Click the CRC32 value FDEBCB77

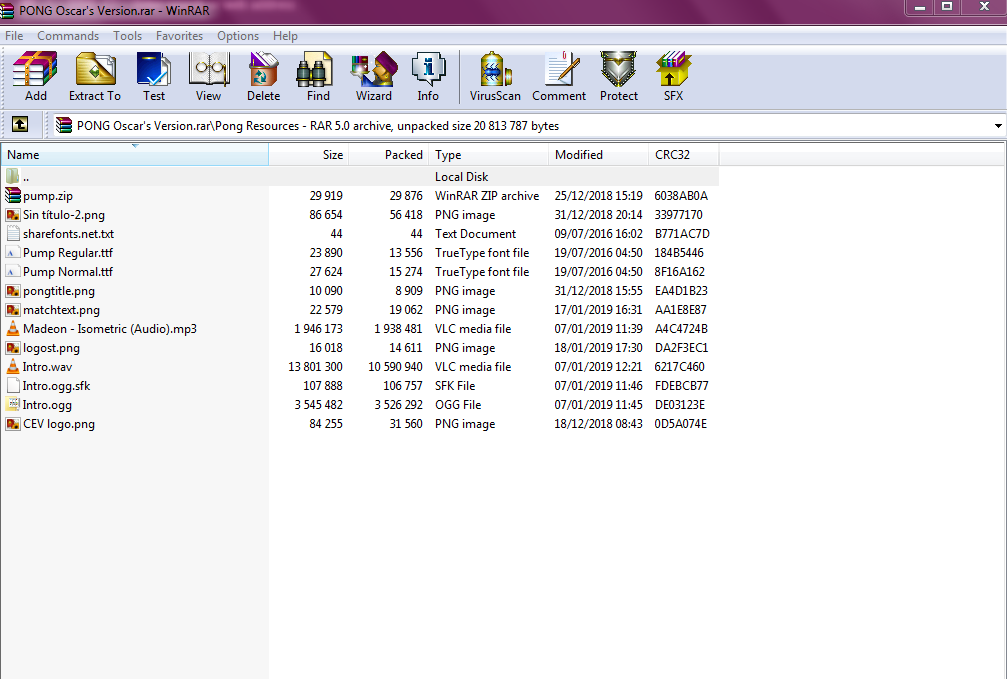(x=681, y=385)
